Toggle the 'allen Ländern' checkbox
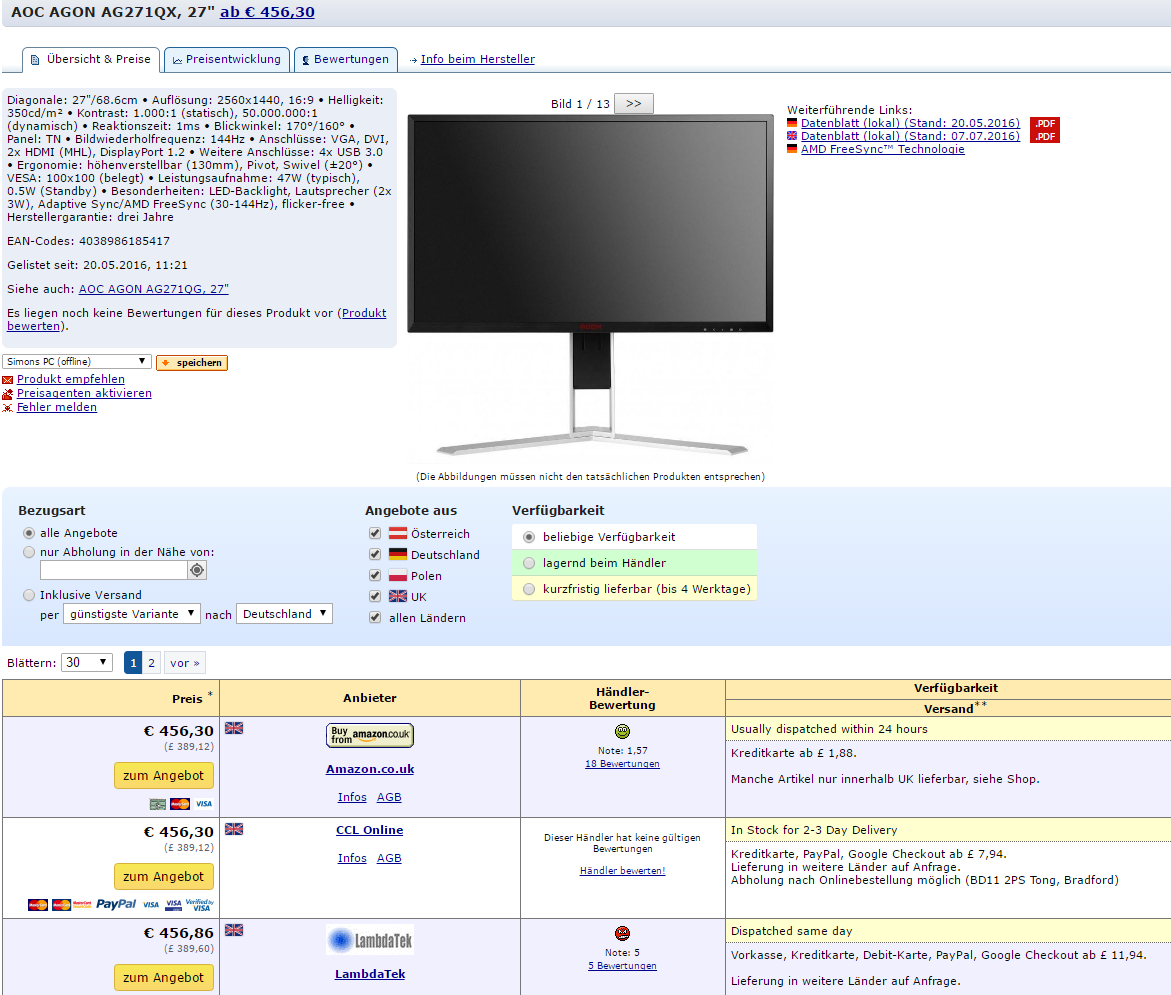 point(375,618)
